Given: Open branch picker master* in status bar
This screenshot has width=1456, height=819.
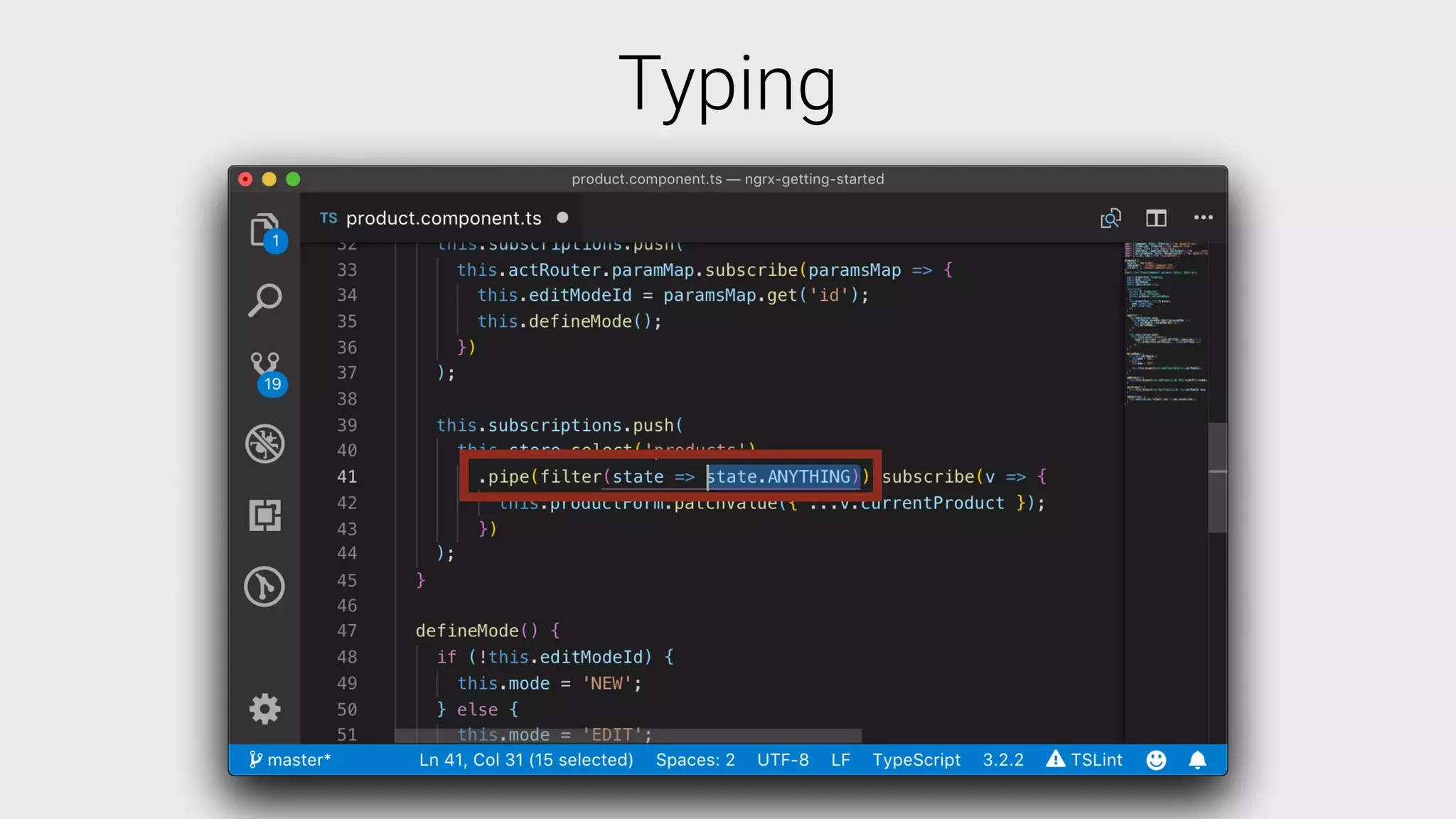Looking at the screenshot, I should tap(290, 760).
